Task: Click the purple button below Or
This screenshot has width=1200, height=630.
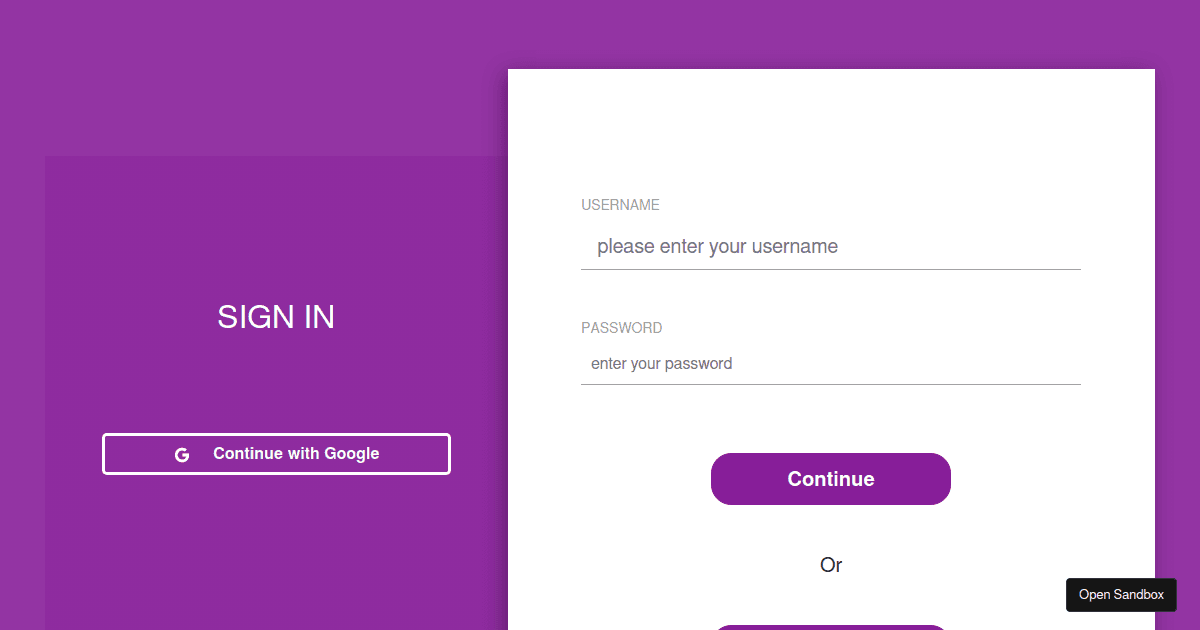Action: [x=831, y=626]
